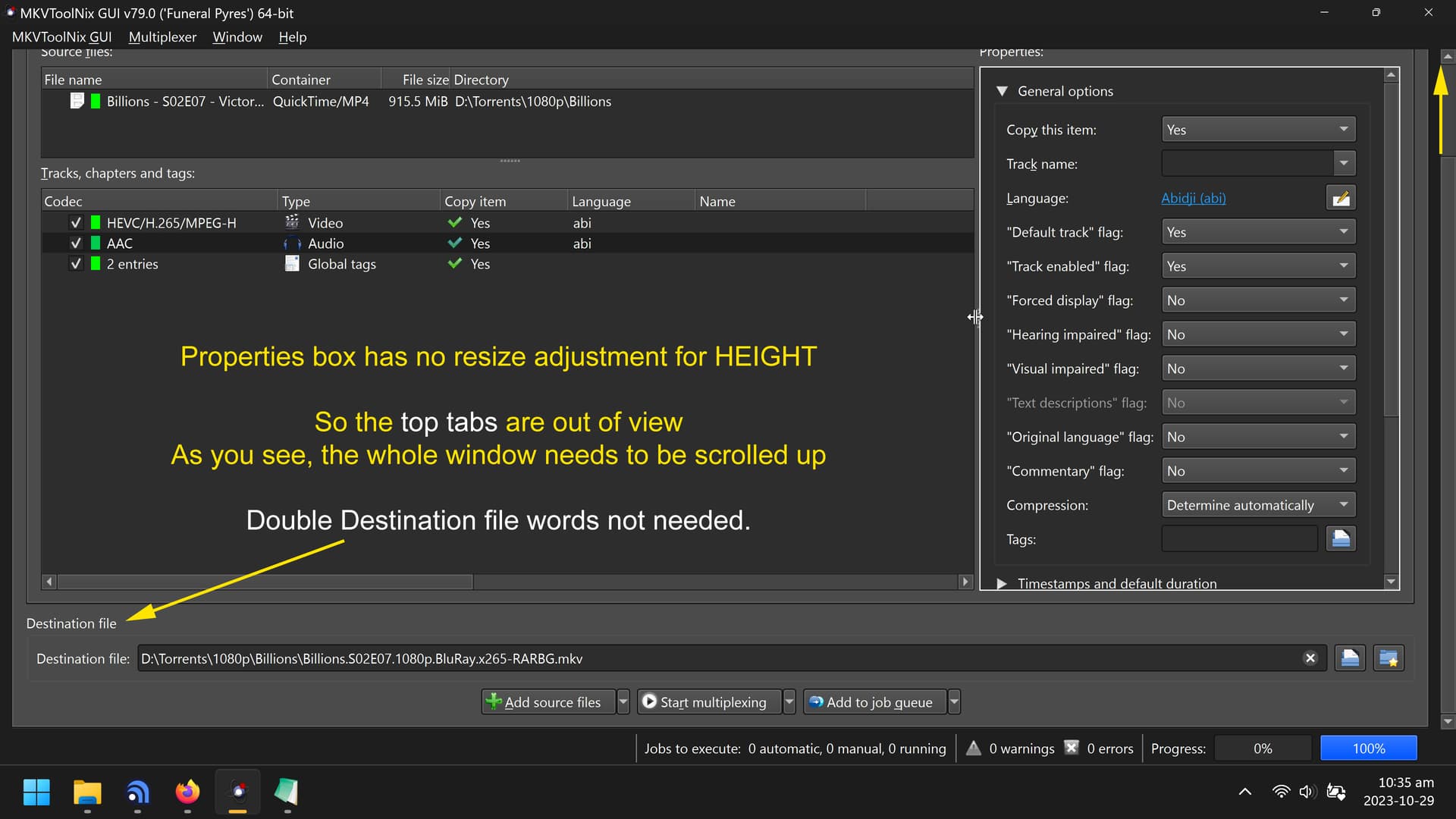Click the Audio track headphones icon

[292, 243]
